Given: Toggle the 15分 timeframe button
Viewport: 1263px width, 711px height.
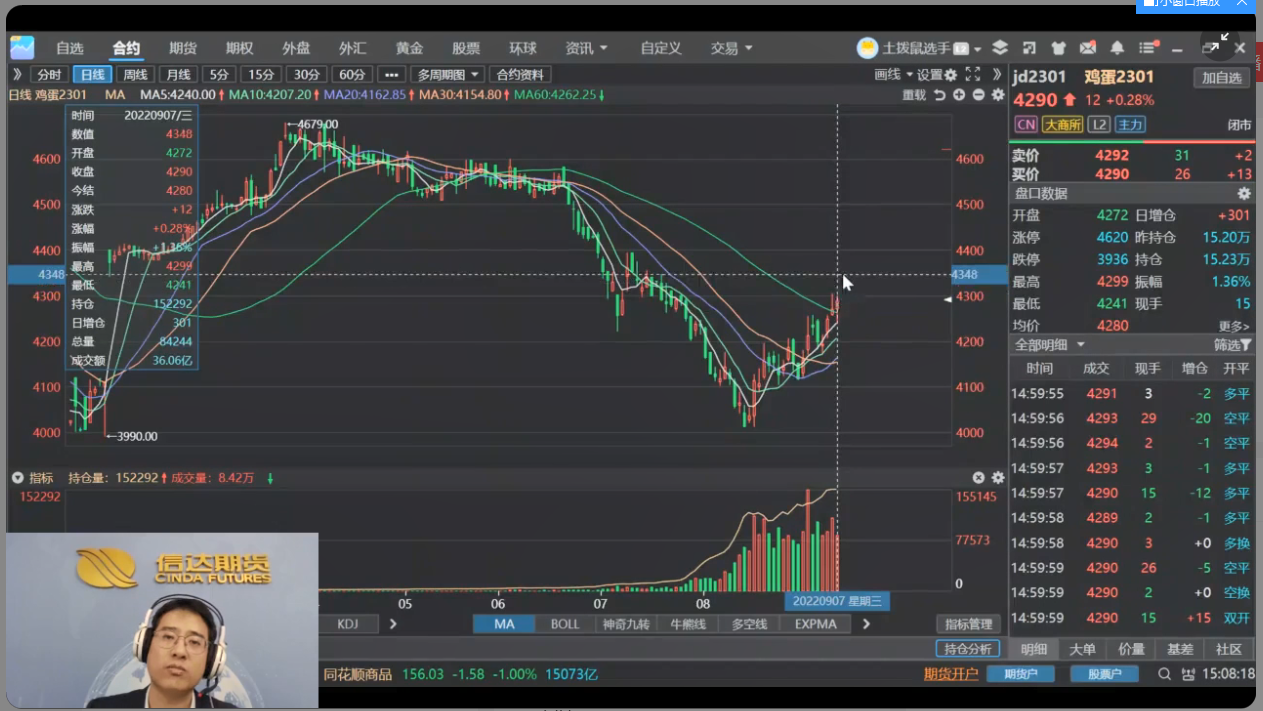Looking at the screenshot, I should 261,74.
